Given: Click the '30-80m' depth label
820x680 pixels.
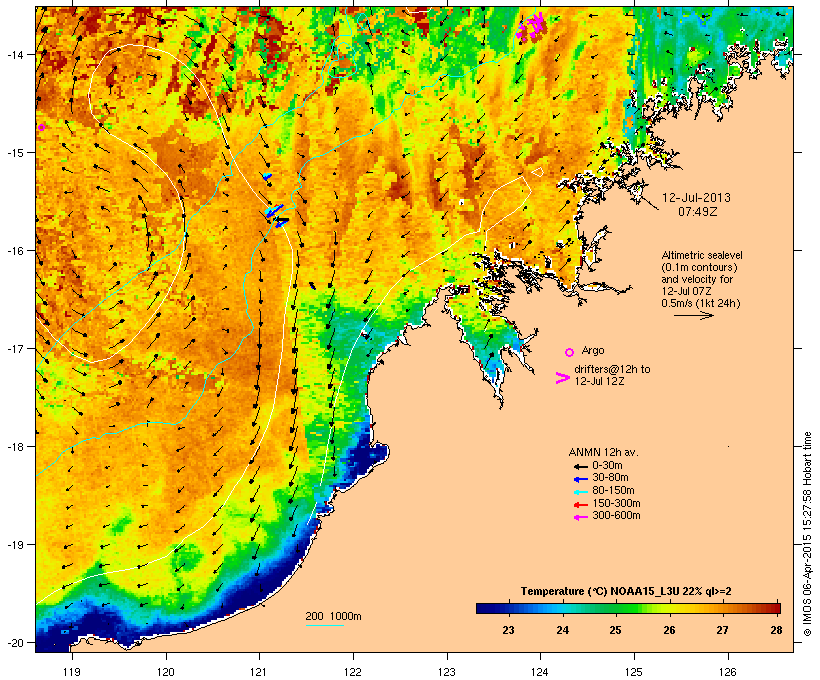Looking at the screenshot, I should tap(610, 478).
